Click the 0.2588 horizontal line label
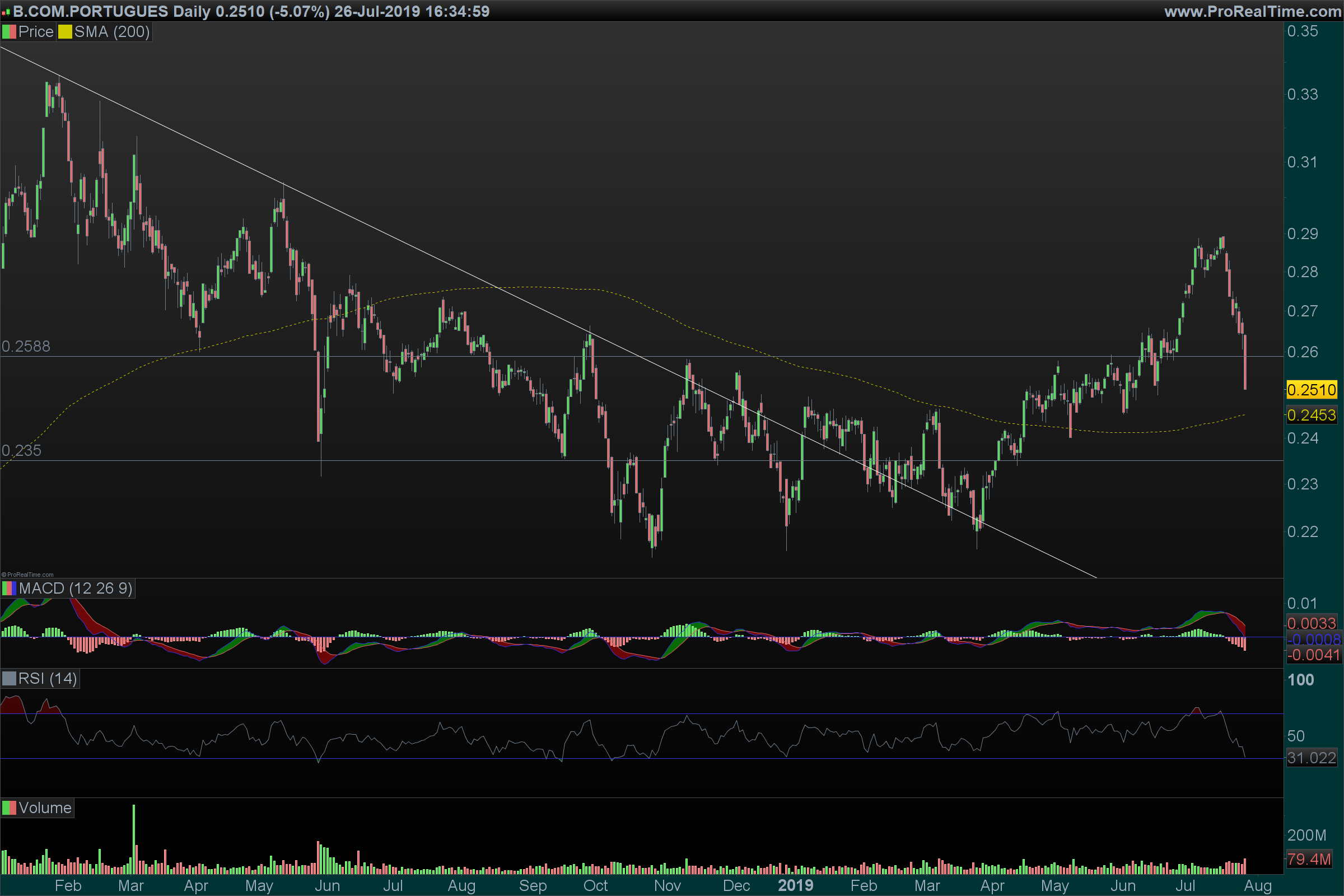Viewport: 1344px width, 896px height. 26,346
